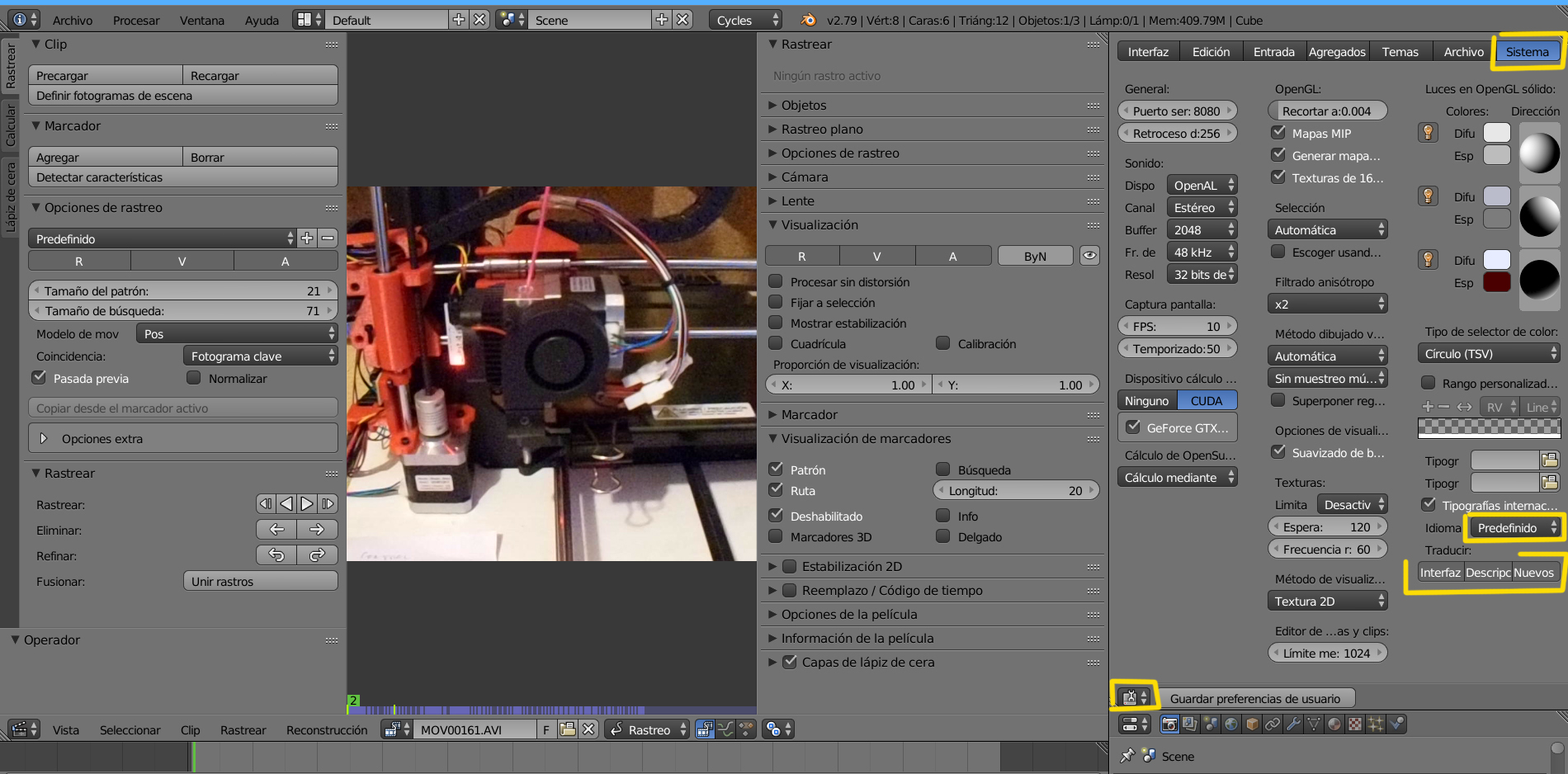Expand the Cámara panel
The width and height of the screenshot is (1568, 774).
tap(805, 177)
